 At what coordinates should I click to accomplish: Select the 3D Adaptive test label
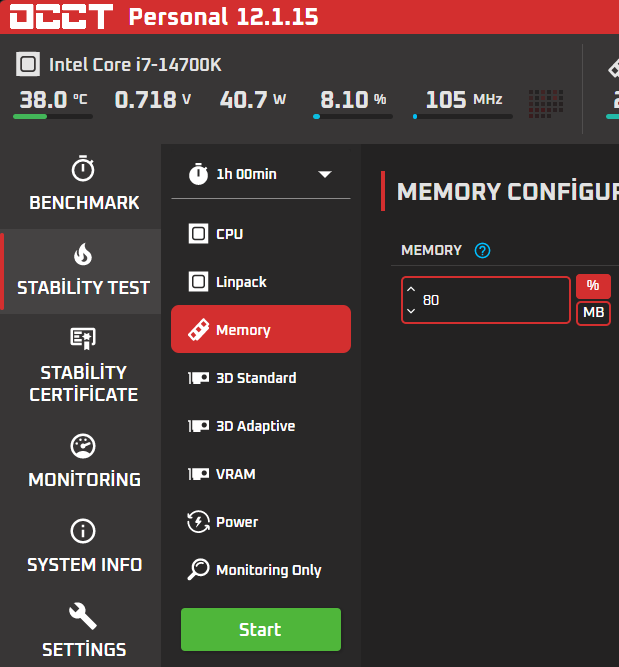(256, 427)
